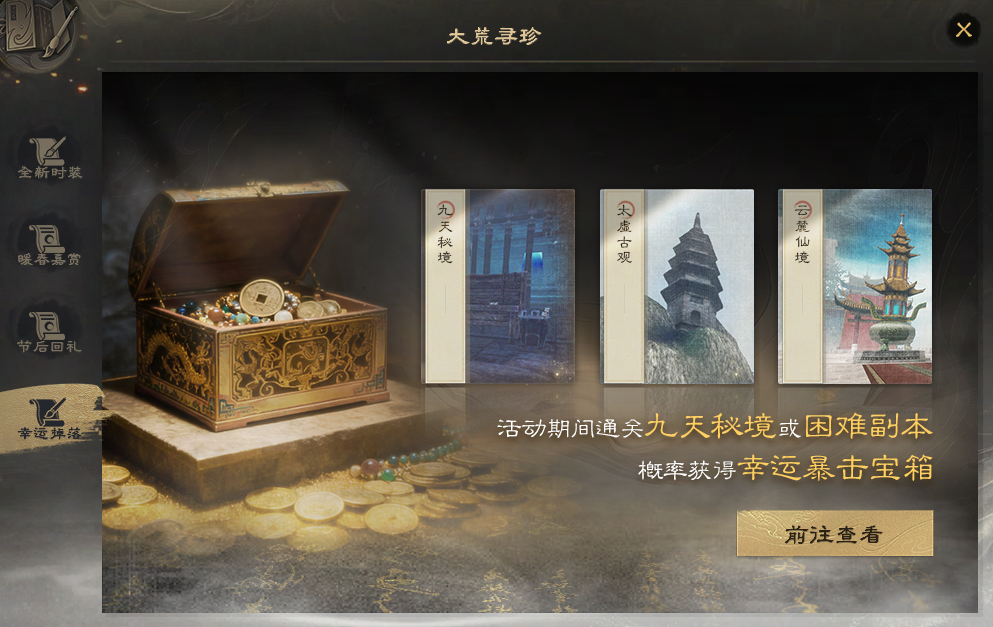Click the 节后回礼 scroll icon
The height and width of the screenshot is (627, 993).
(47, 326)
